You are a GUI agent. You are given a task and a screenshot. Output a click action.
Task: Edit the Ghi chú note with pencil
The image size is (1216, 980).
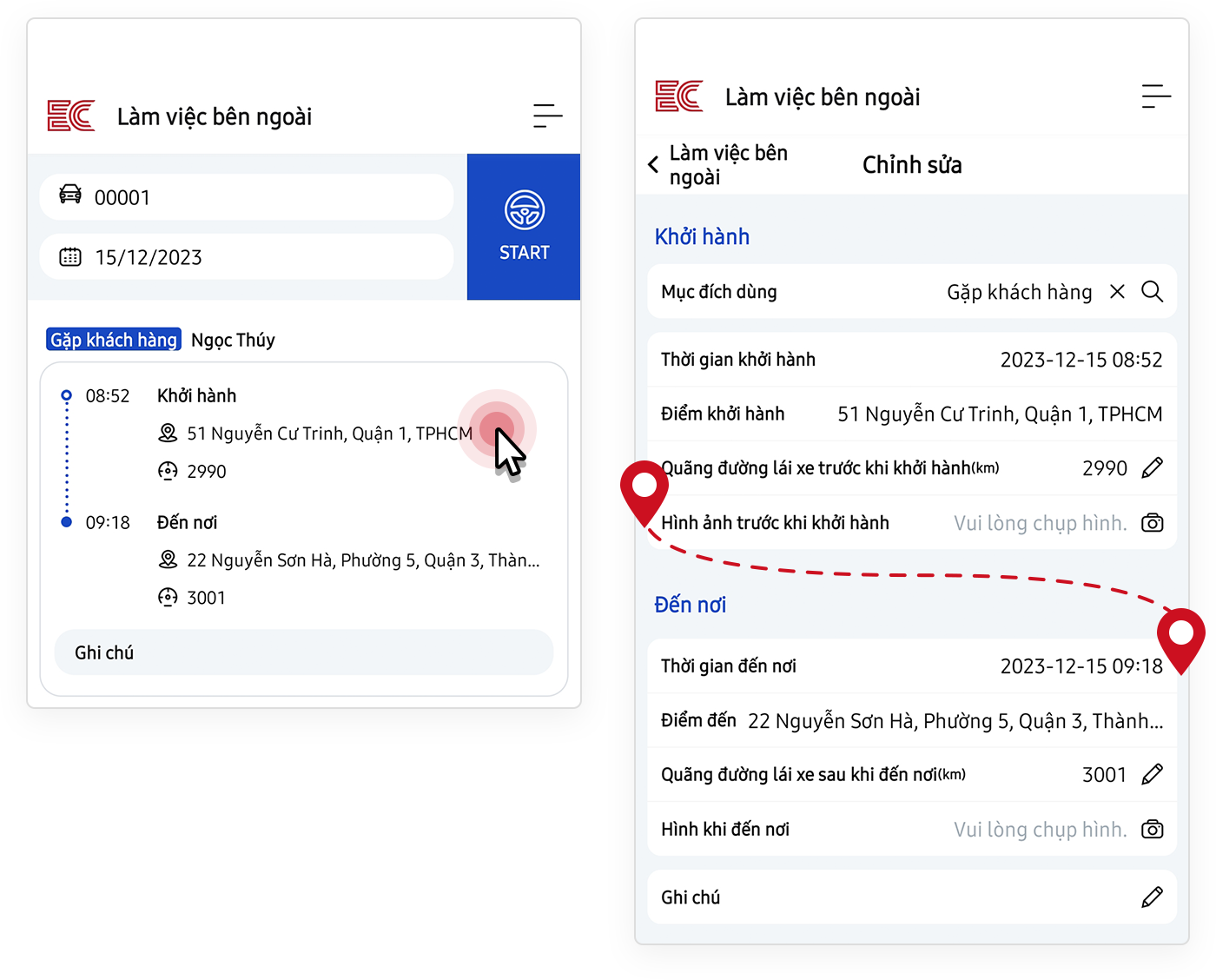coord(1152,897)
